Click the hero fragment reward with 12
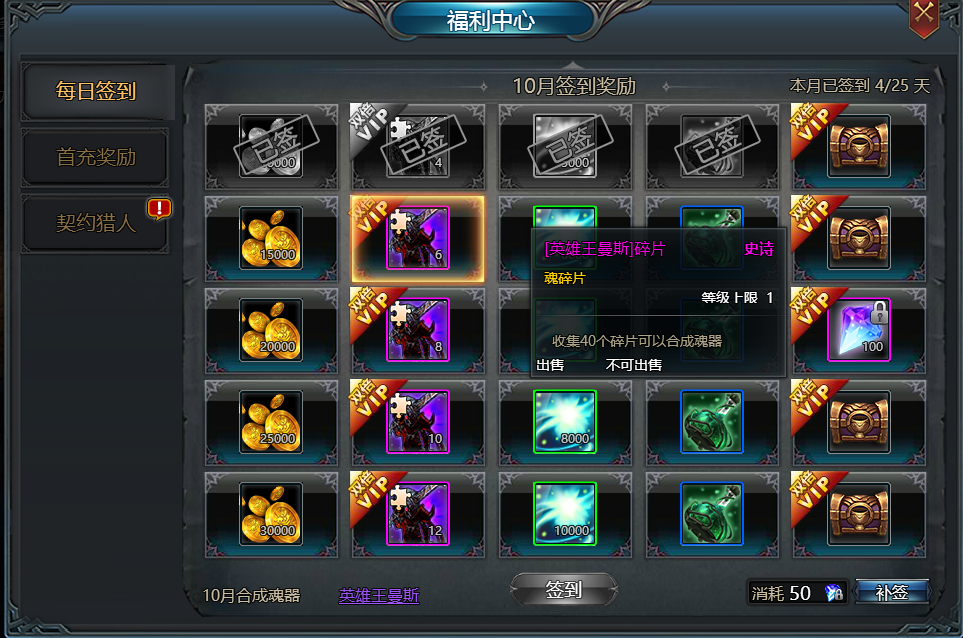Viewport: 963px width, 638px height. pos(418,514)
